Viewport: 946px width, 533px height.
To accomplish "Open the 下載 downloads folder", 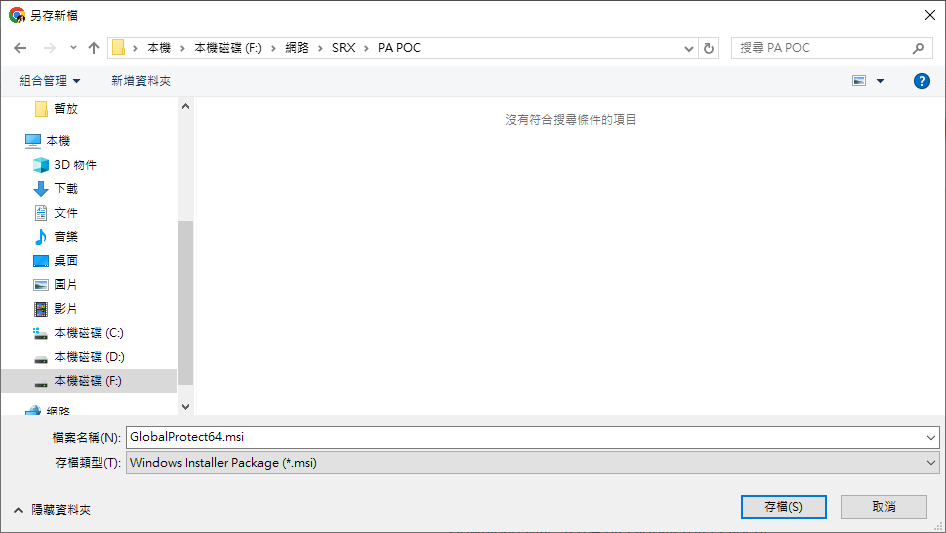I will point(66,189).
